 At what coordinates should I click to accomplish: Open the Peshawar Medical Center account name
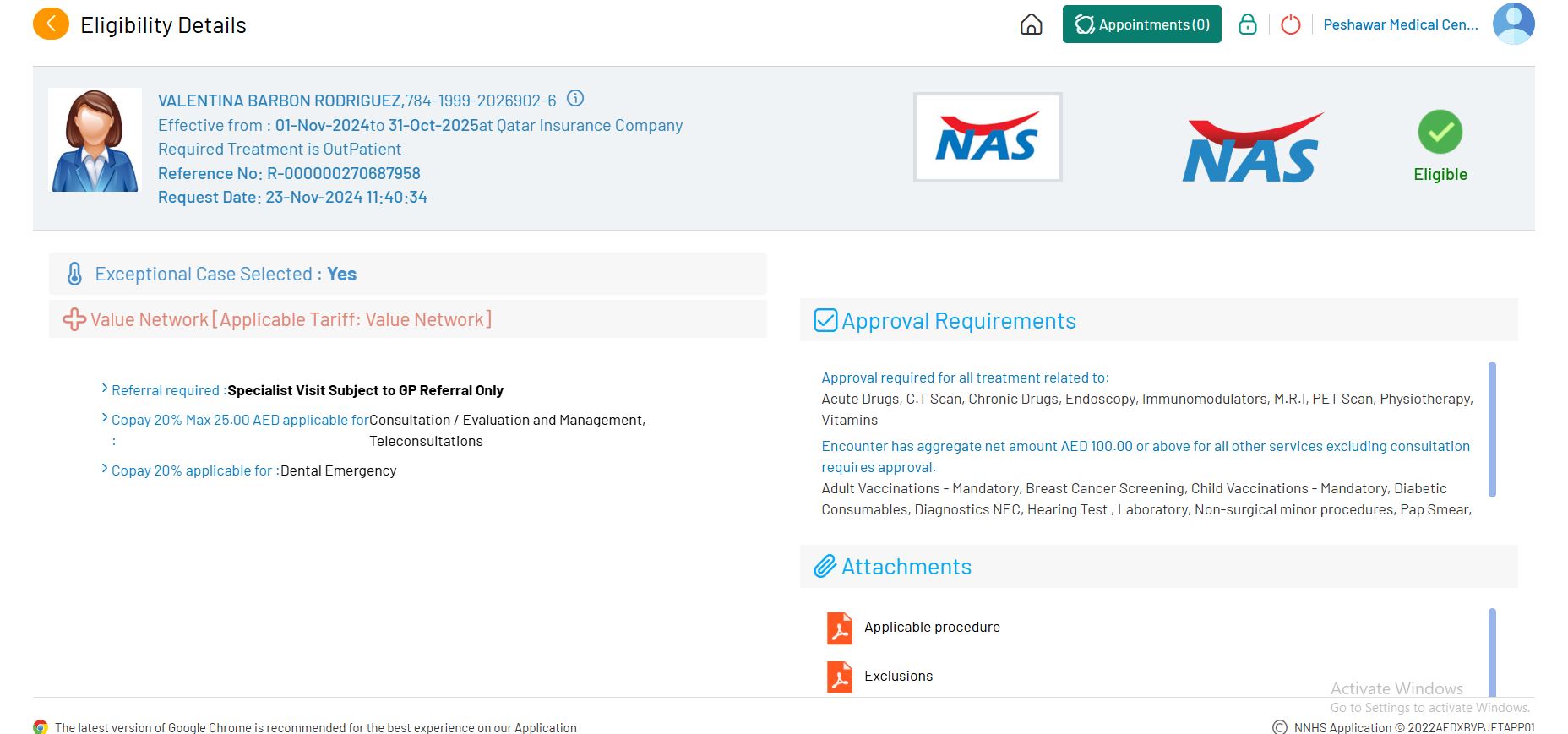coord(1401,24)
